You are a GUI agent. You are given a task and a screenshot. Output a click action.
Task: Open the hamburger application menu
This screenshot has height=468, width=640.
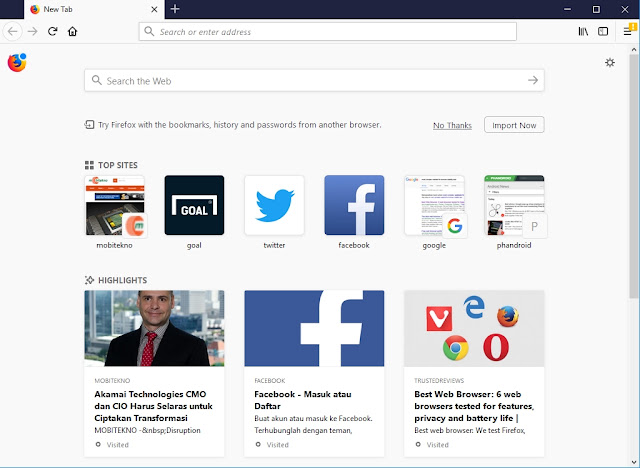click(629, 31)
